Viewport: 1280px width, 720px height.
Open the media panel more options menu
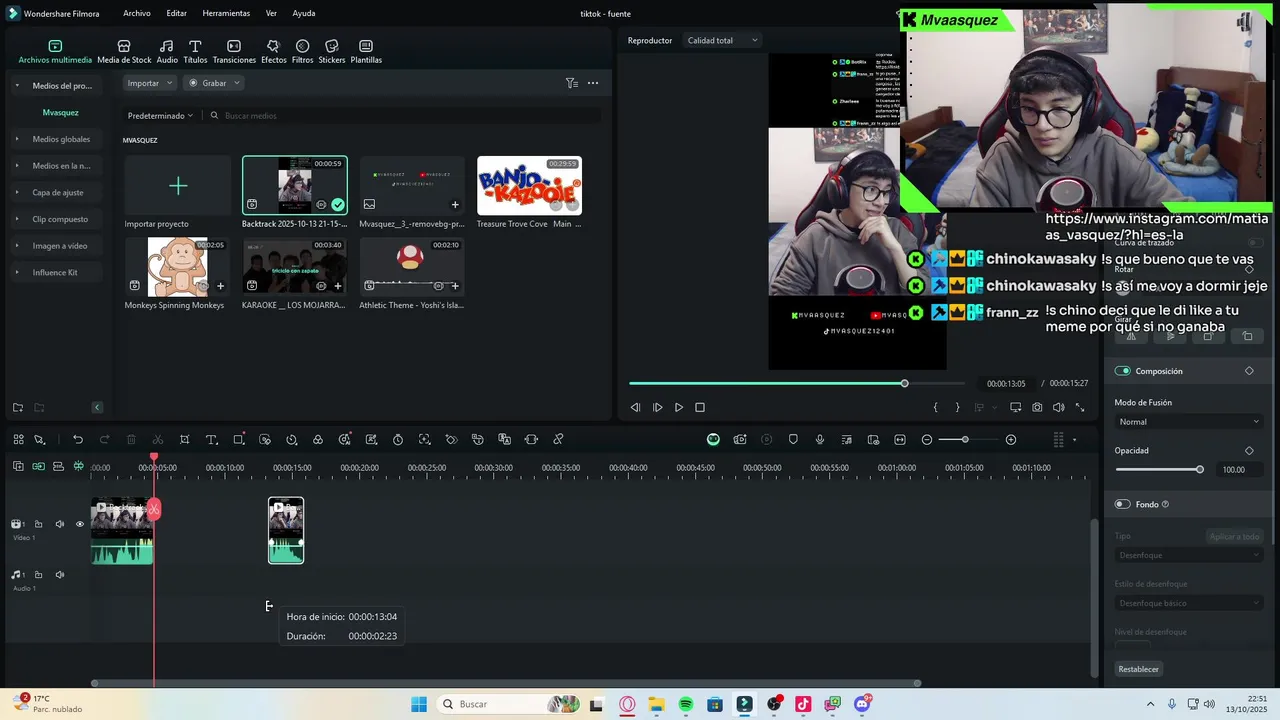coord(593,83)
